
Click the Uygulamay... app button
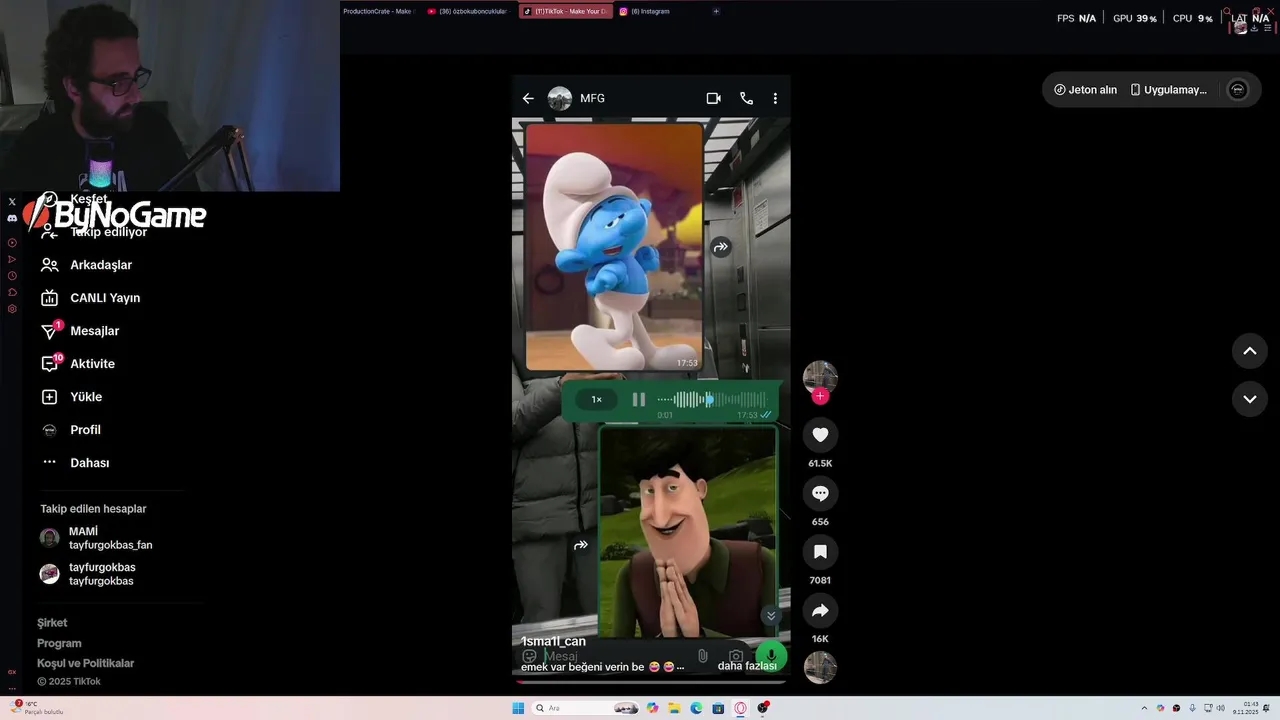[x=1168, y=90]
